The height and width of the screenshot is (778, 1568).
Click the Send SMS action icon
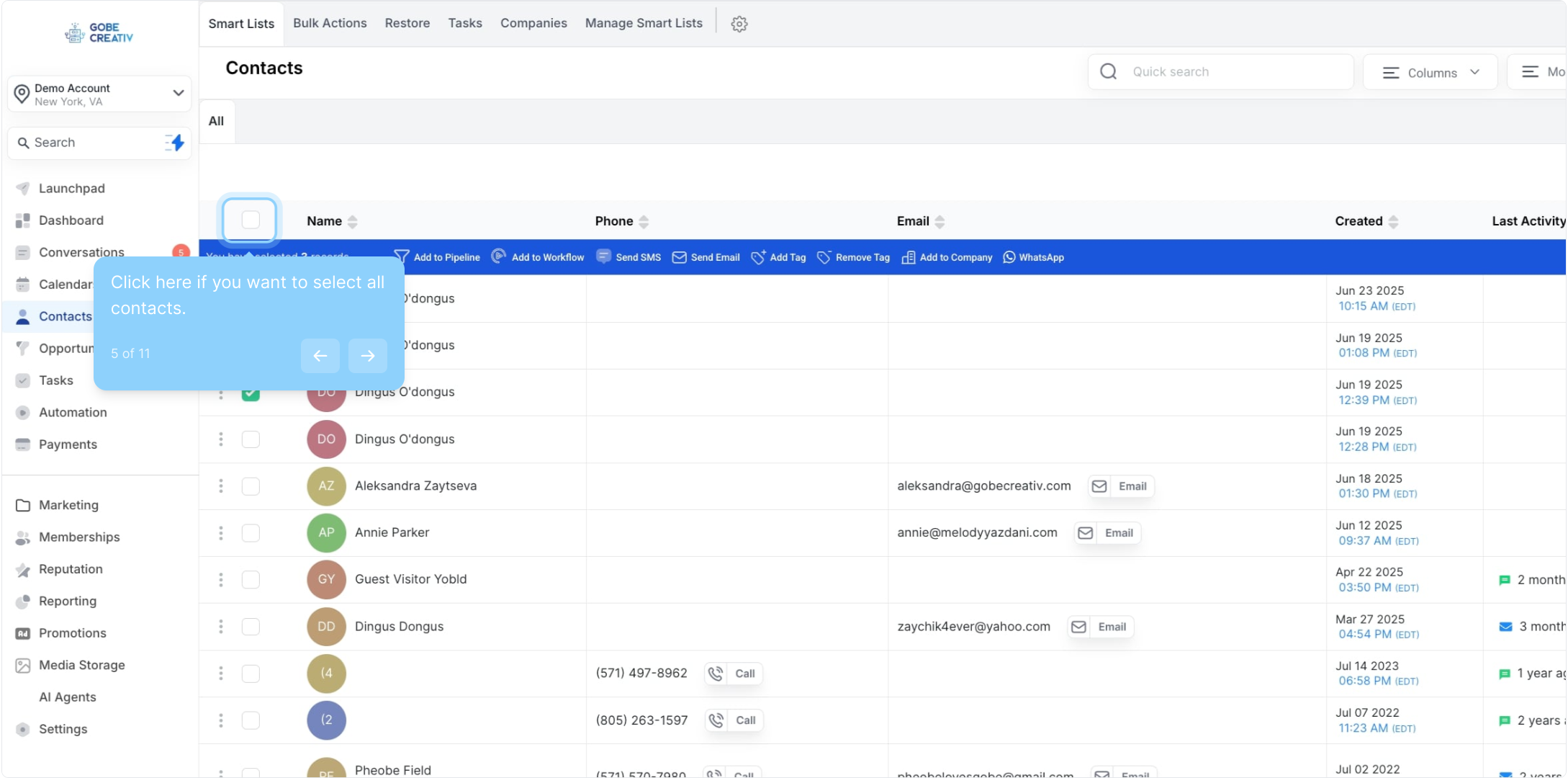[x=604, y=256]
